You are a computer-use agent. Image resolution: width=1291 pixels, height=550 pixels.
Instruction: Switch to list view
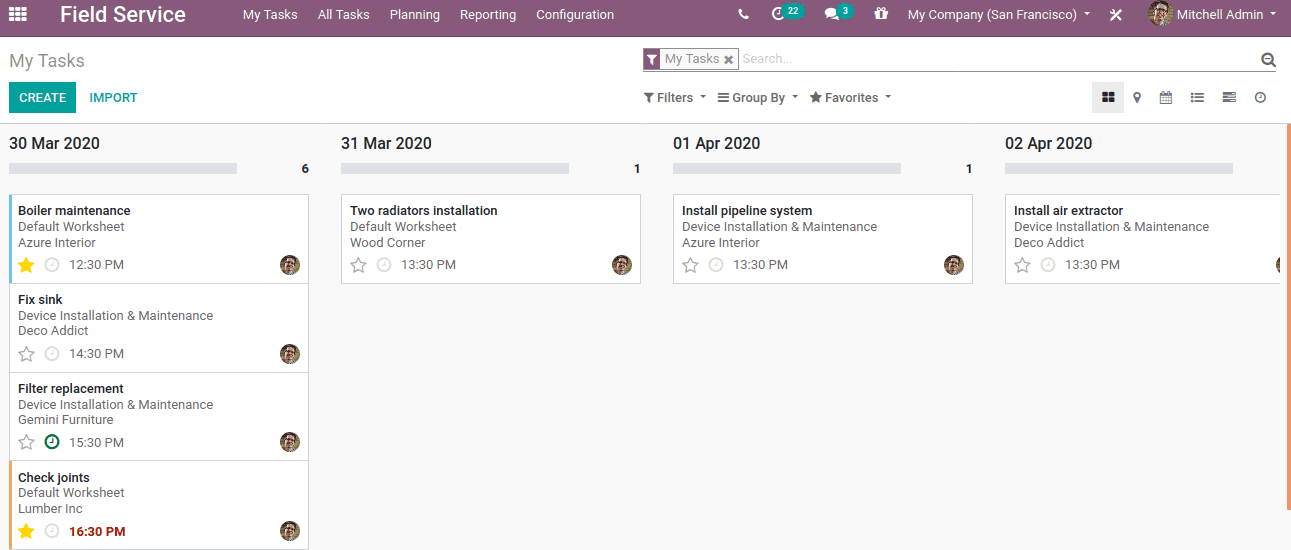(x=1197, y=97)
